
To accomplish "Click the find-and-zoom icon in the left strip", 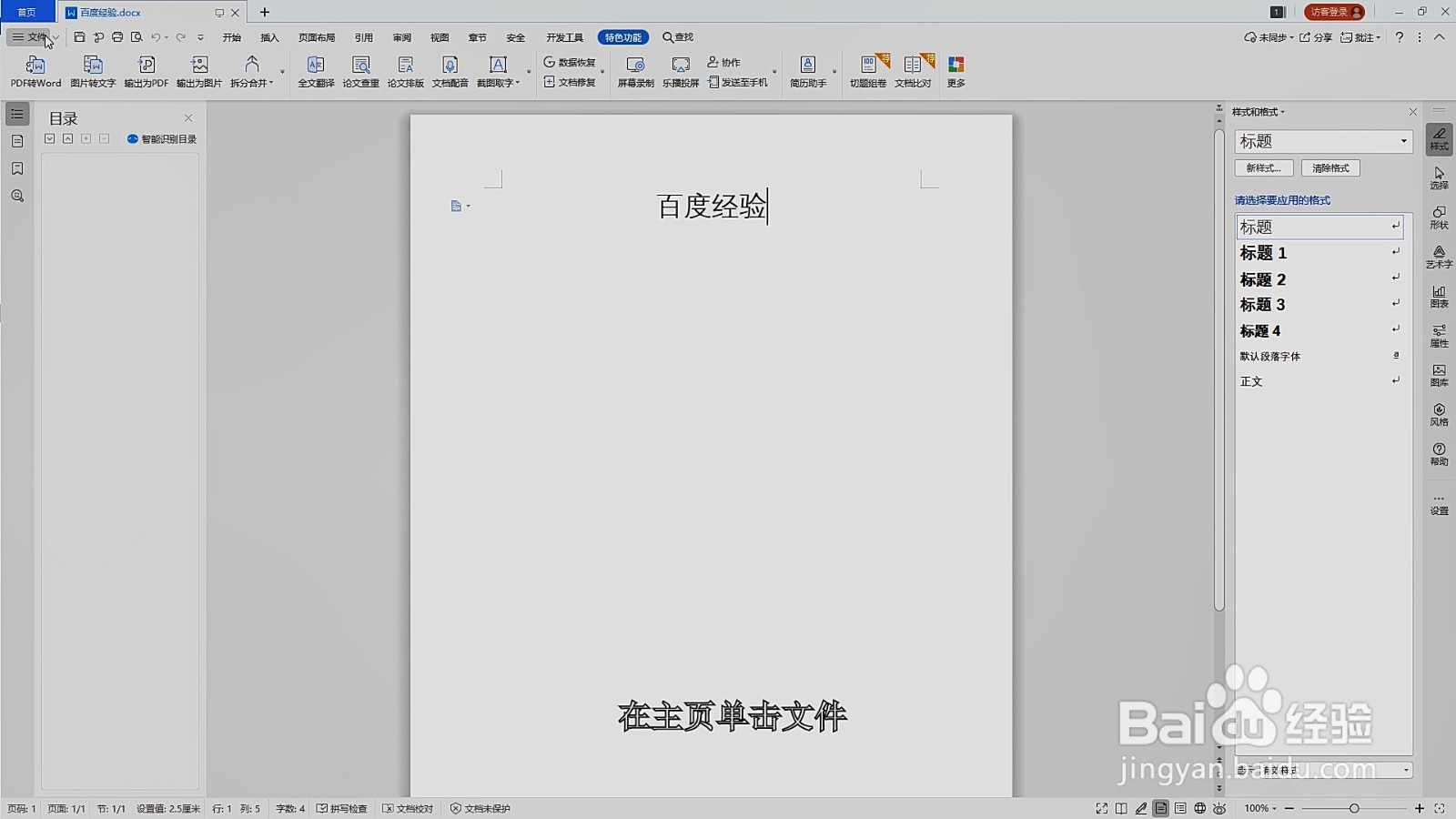I will (x=17, y=196).
